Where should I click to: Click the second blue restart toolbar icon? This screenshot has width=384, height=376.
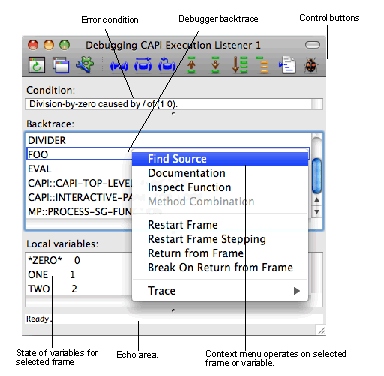tap(143, 65)
